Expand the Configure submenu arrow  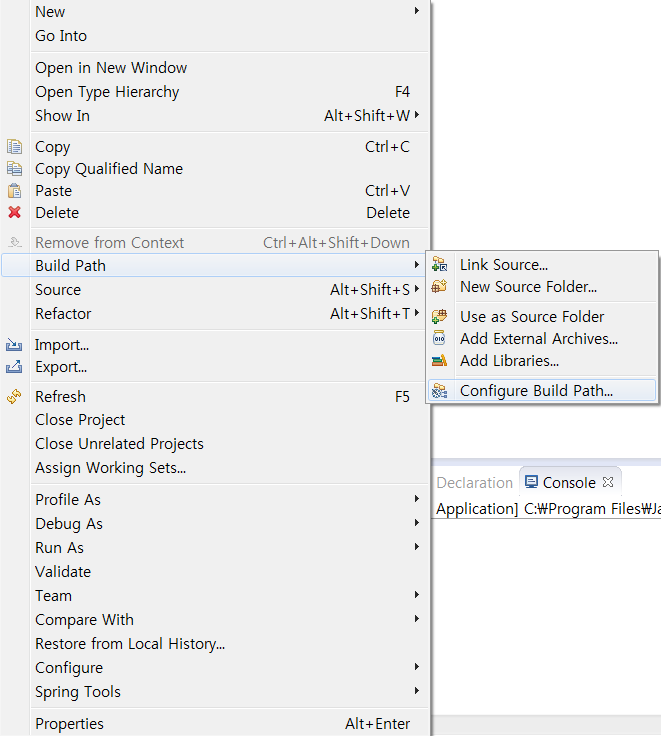click(416, 667)
